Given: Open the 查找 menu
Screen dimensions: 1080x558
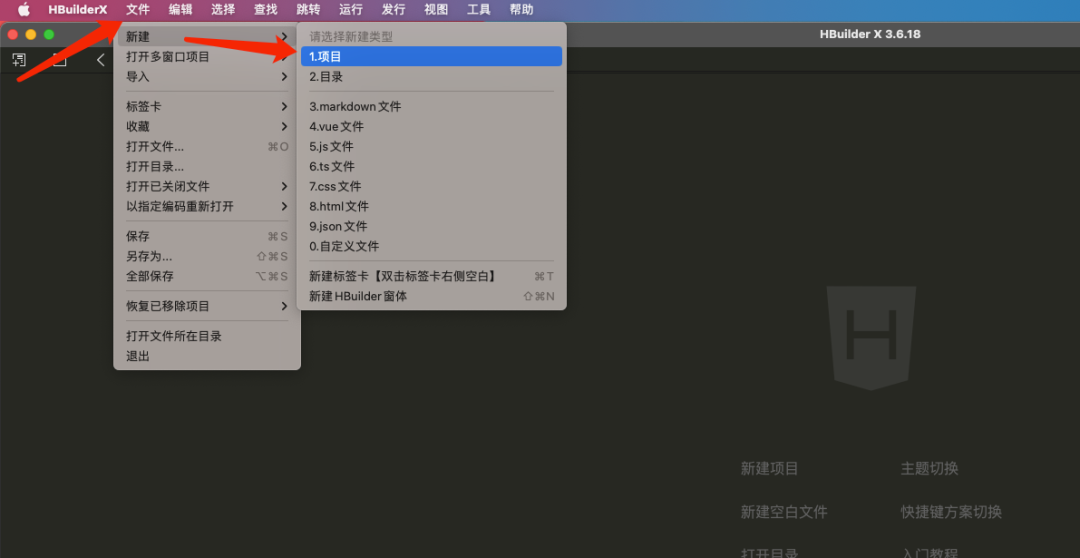Looking at the screenshot, I should pos(266,10).
